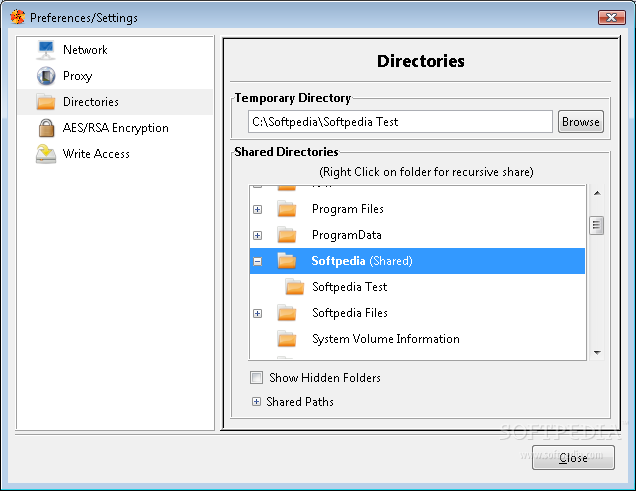Select the Softpedia Files row
This screenshot has height=491, width=636.
(417, 313)
